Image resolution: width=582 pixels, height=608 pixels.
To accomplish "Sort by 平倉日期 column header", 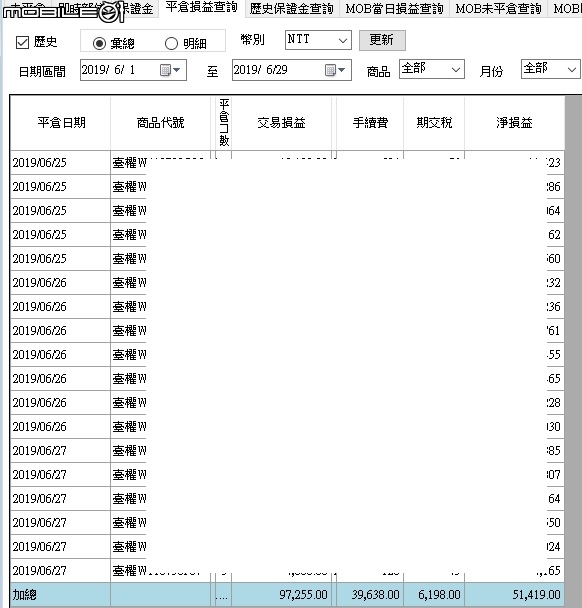I will (x=61, y=123).
